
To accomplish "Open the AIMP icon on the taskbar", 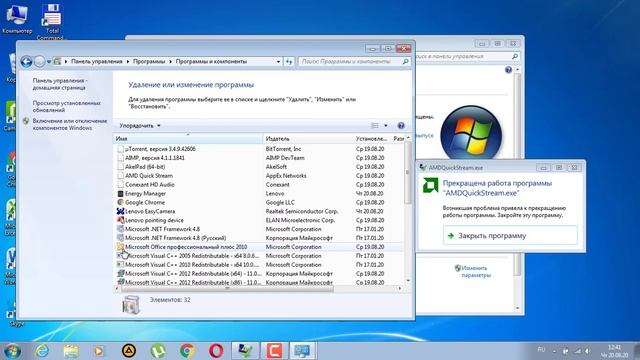I will coord(129,351).
